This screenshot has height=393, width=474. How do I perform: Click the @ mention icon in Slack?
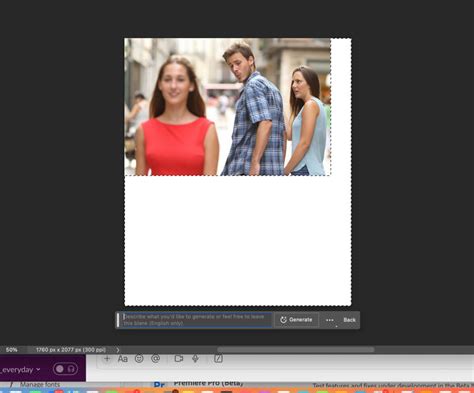pos(155,359)
